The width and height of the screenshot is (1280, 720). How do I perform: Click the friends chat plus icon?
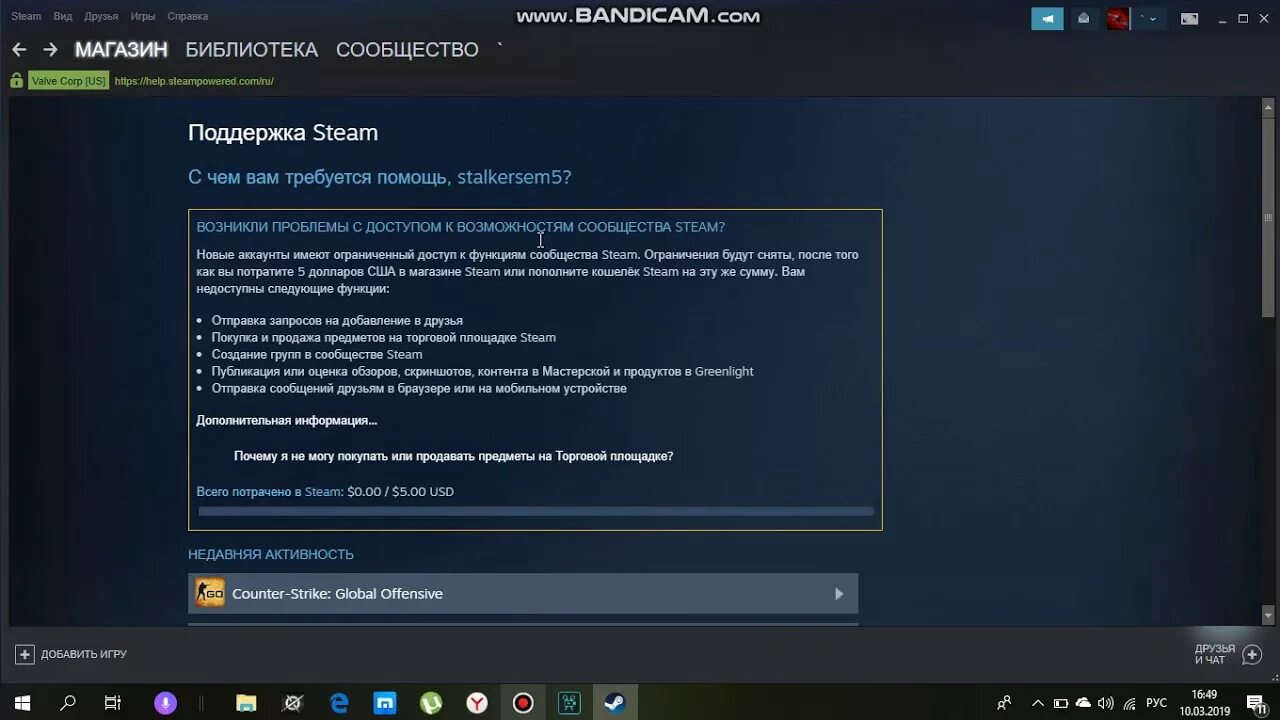click(x=1251, y=654)
